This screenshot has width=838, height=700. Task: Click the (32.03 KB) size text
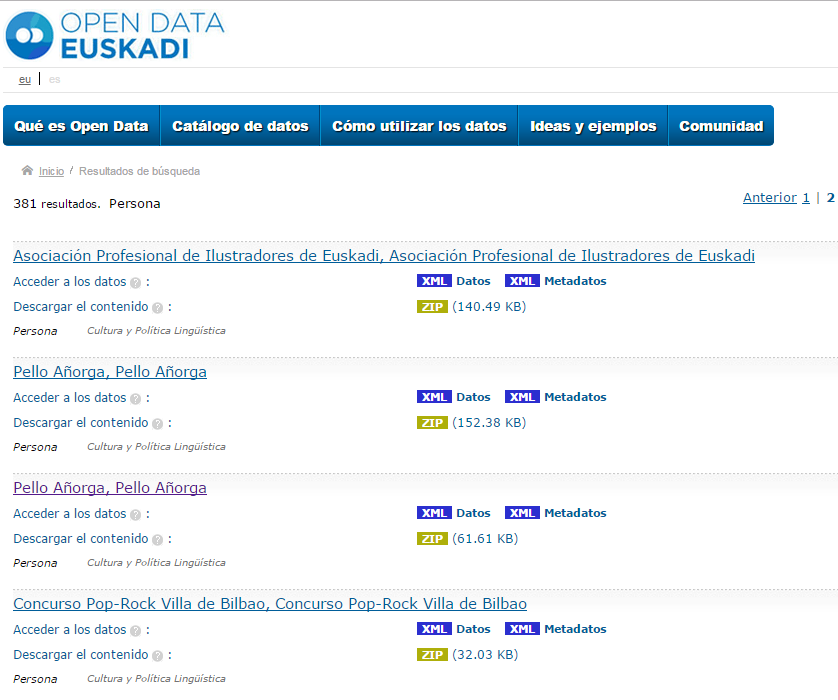pos(485,655)
